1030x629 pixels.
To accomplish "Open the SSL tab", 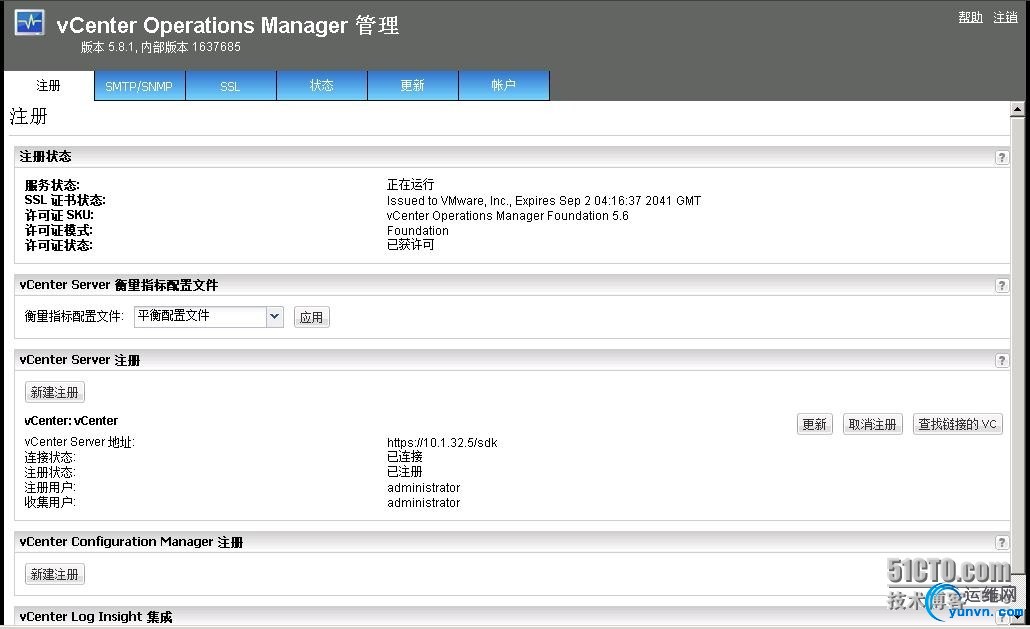I will [x=231, y=86].
